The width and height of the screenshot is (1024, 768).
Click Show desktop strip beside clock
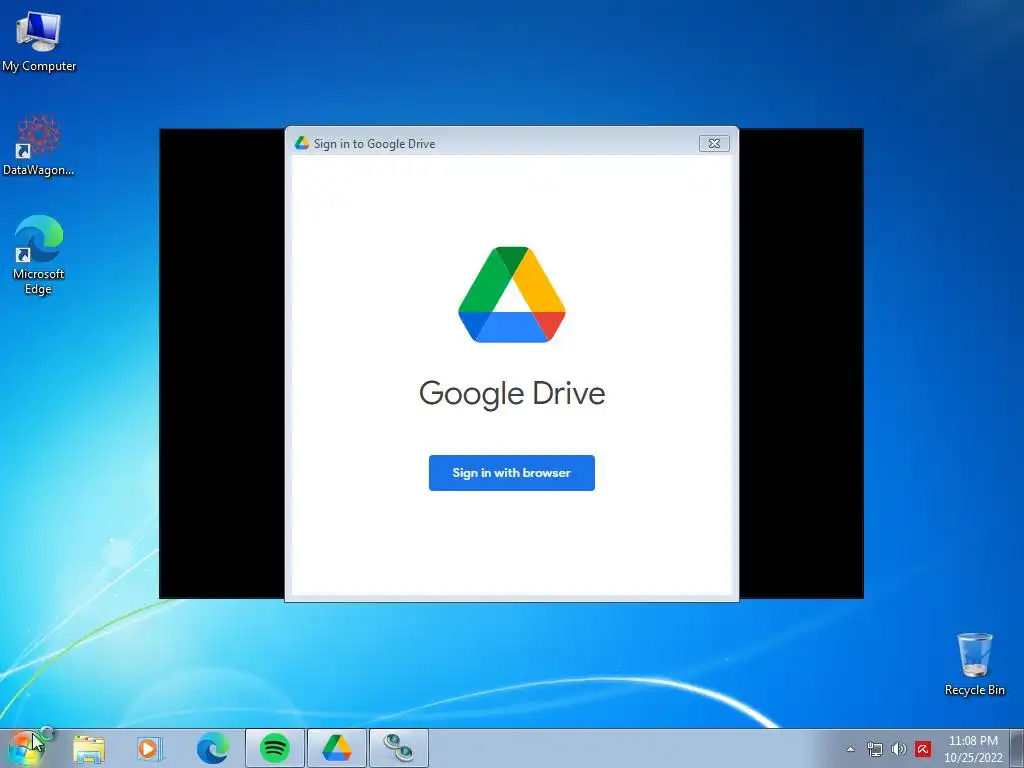point(1017,748)
